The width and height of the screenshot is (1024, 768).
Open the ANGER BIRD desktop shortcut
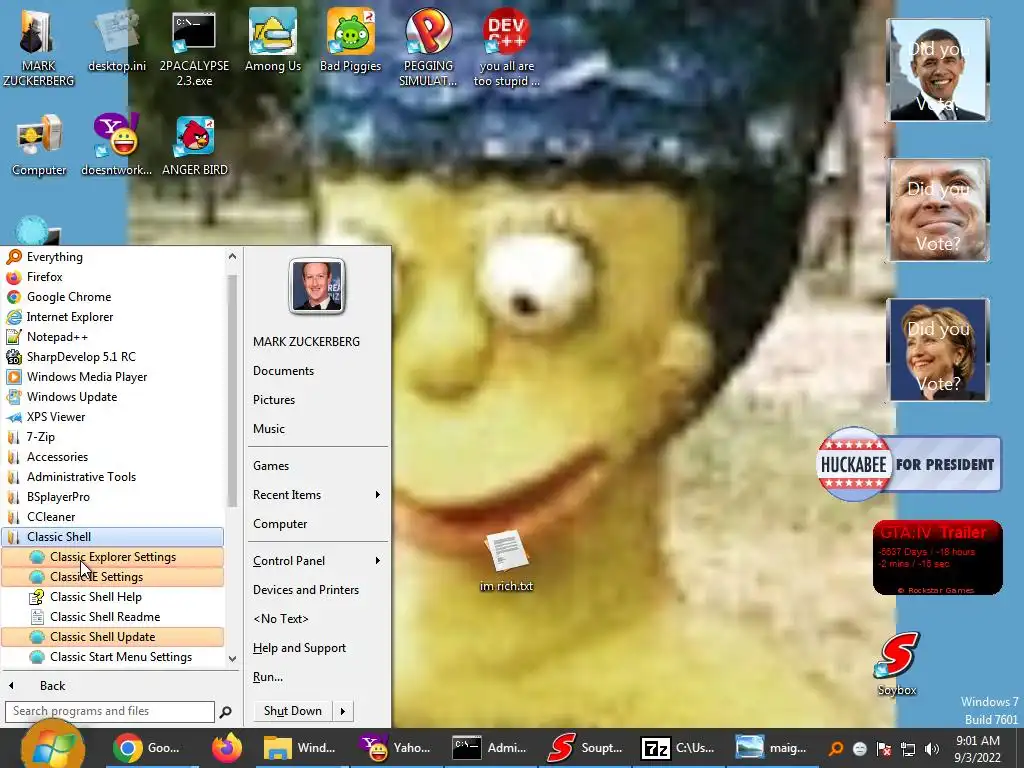tap(195, 145)
